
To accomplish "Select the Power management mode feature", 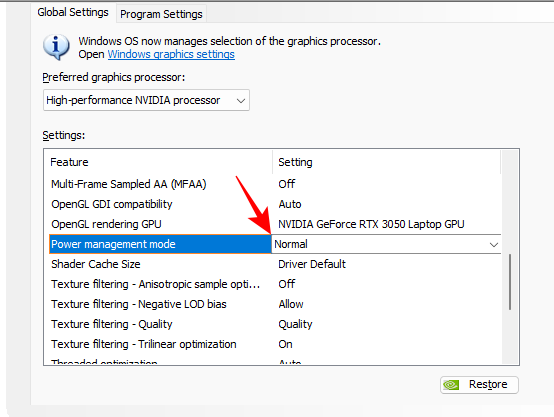I will click(x=160, y=244).
